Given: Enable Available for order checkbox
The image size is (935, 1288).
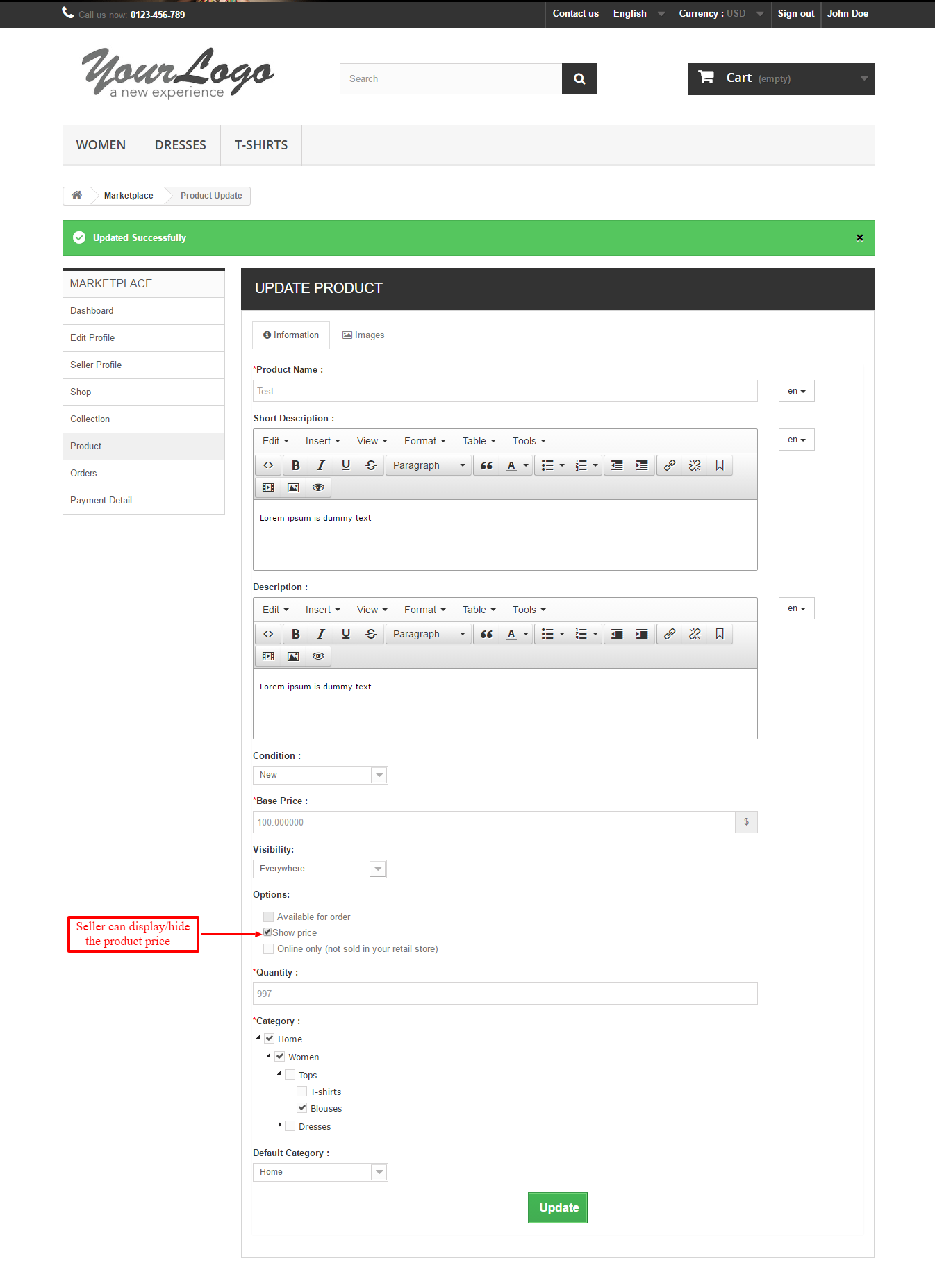Looking at the screenshot, I should click(x=268, y=917).
